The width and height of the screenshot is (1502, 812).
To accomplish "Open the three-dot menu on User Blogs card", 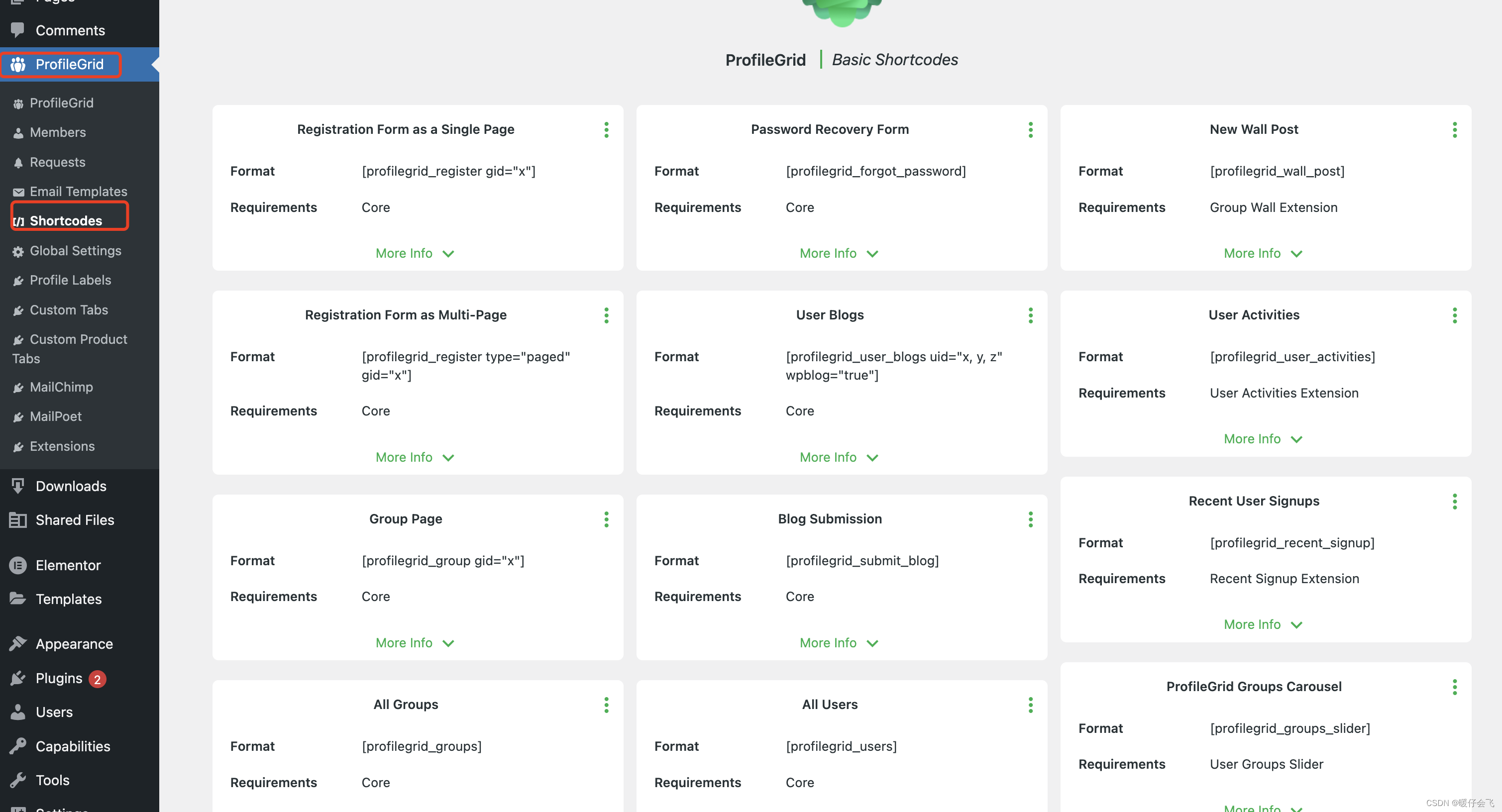I will 1030,315.
